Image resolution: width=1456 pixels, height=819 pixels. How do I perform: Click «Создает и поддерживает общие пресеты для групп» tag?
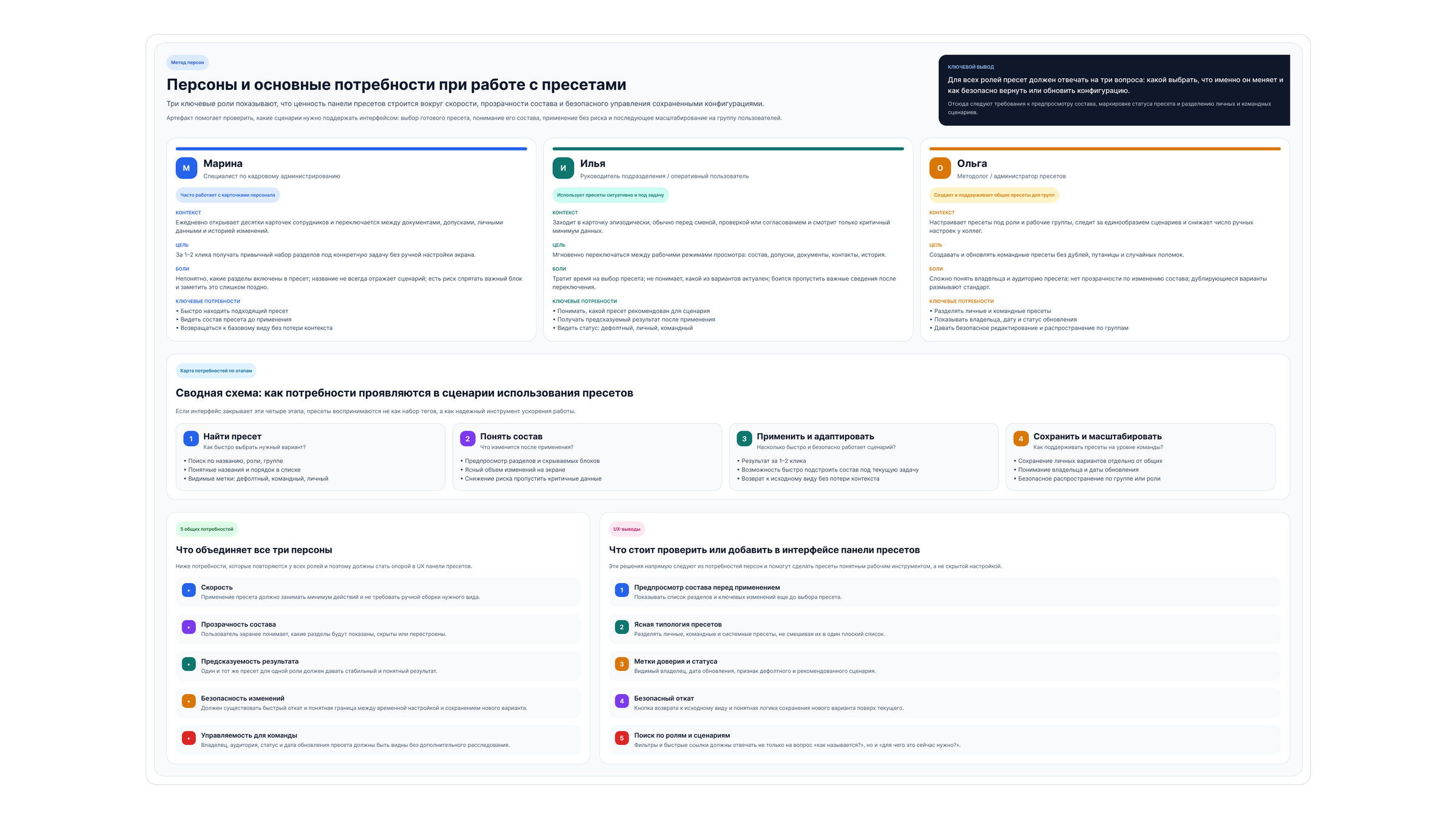[x=994, y=195]
